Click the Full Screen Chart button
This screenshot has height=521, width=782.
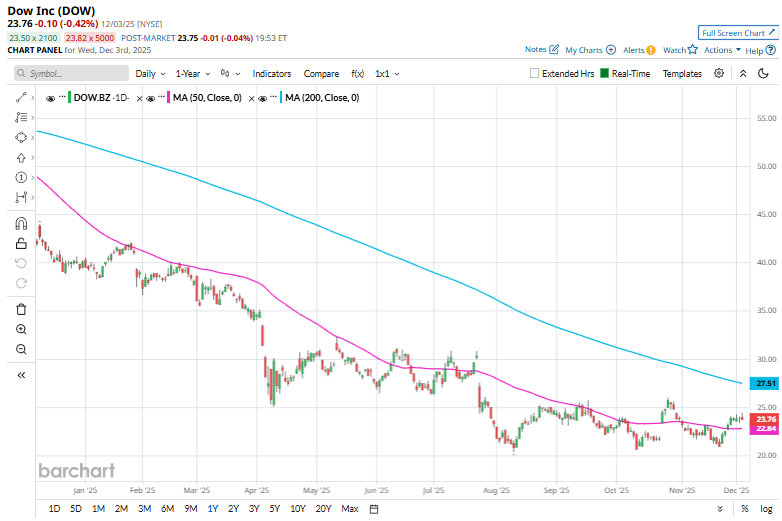737,33
